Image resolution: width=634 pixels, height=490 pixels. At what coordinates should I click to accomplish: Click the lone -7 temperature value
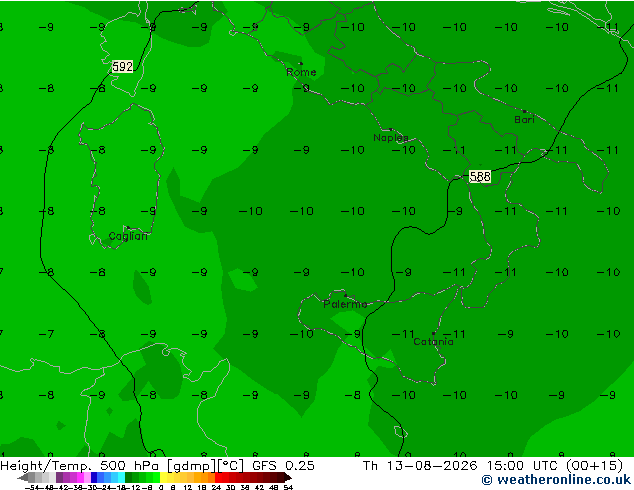click(x=46, y=334)
